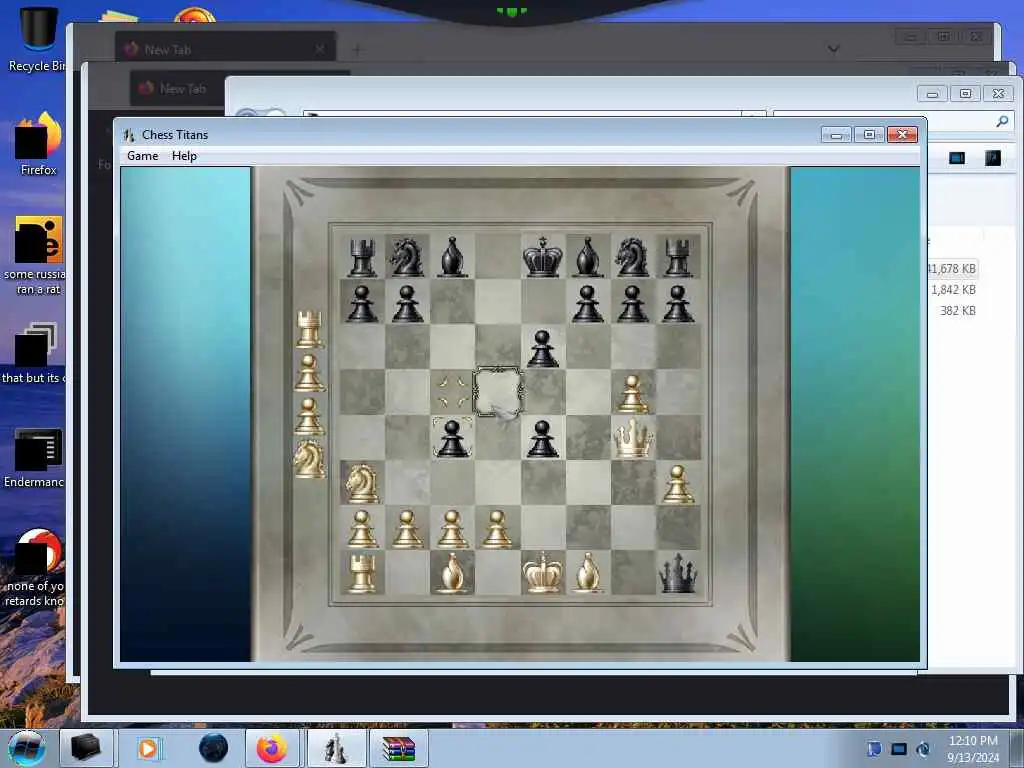Image resolution: width=1024 pixels, height=768 pixels.
Task: Open the Game menu
Action: click(x=142, y=155)
